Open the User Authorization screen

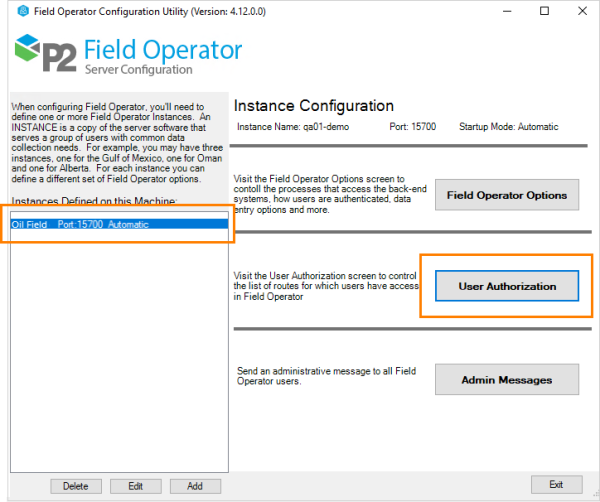click(507, 286)
